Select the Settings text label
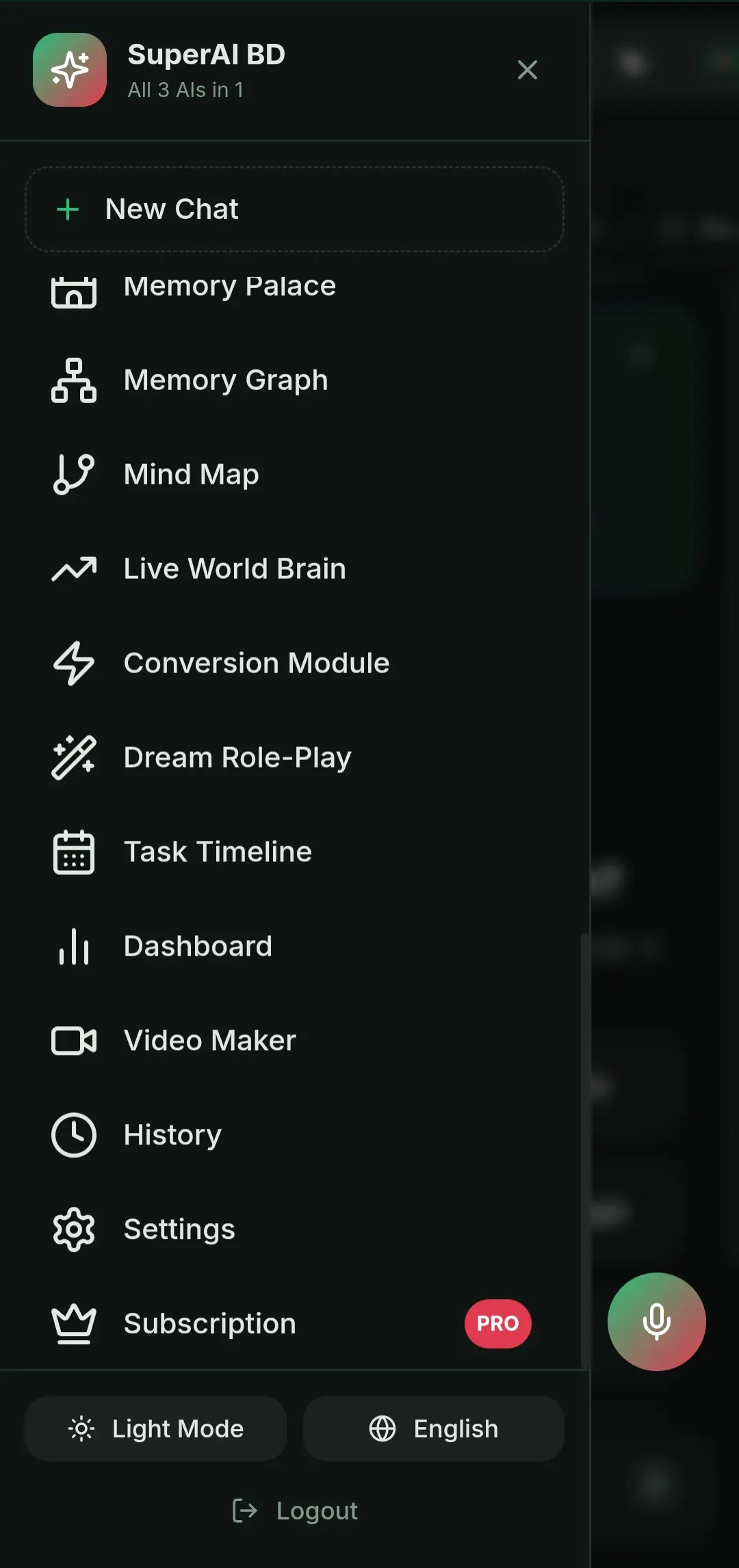The height and width of the screenshot is (1568, 739). 179,1230
